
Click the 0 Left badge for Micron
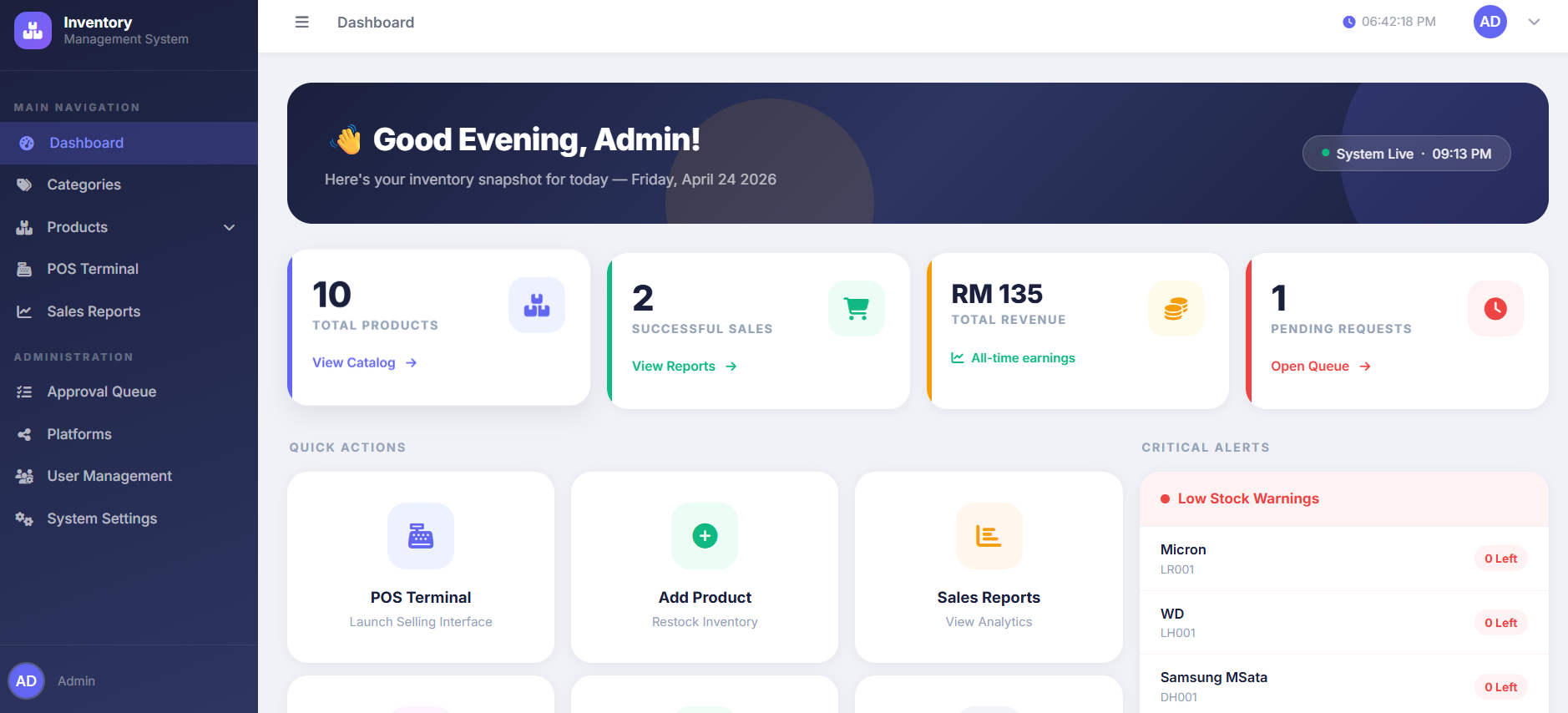[x=1500, y=559]
